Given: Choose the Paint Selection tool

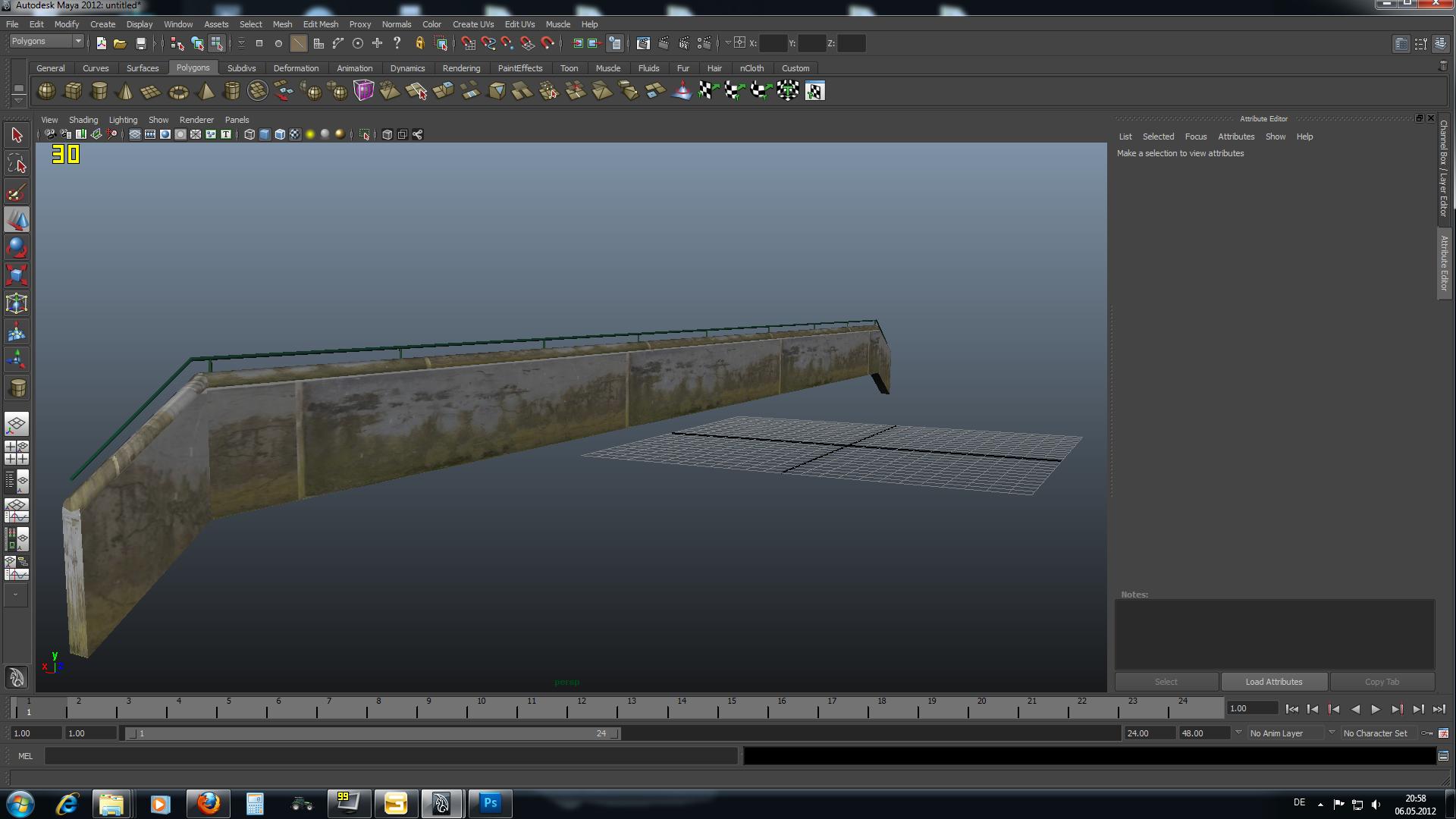Looking at the screenshot, I should point(17,192).
